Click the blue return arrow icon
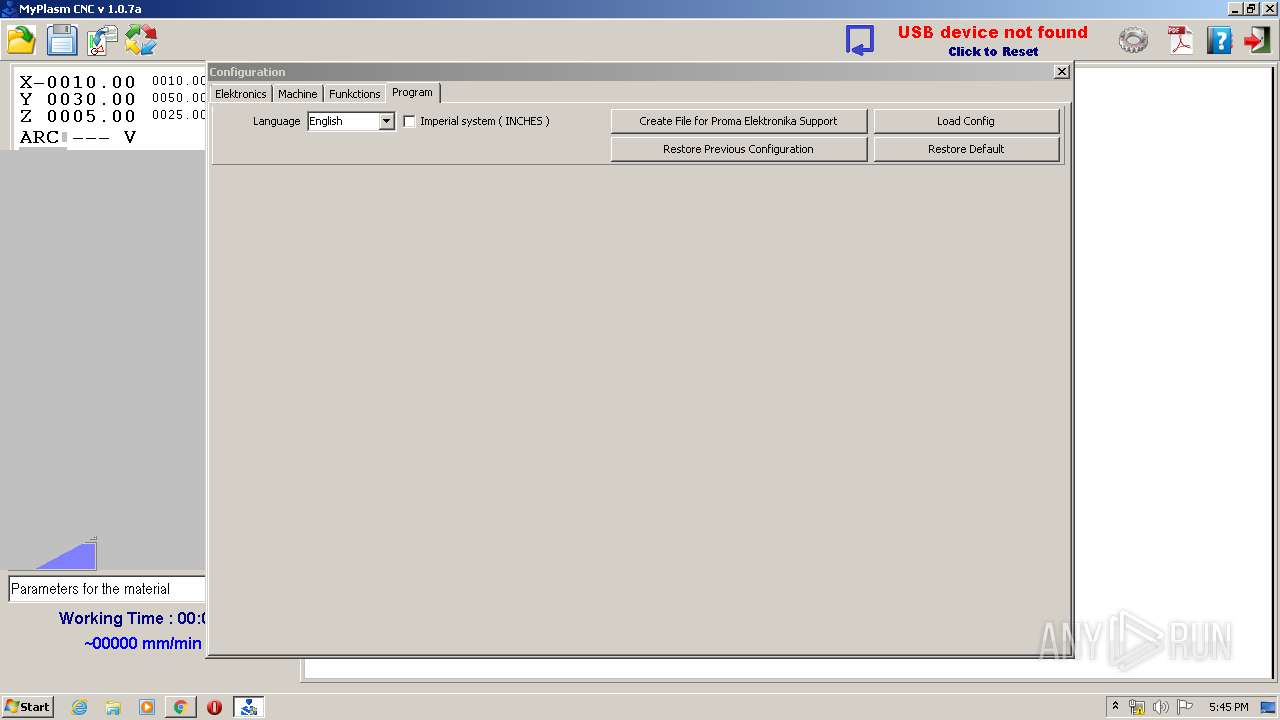This screenshot has height=720, width=1280. [860, 40]
